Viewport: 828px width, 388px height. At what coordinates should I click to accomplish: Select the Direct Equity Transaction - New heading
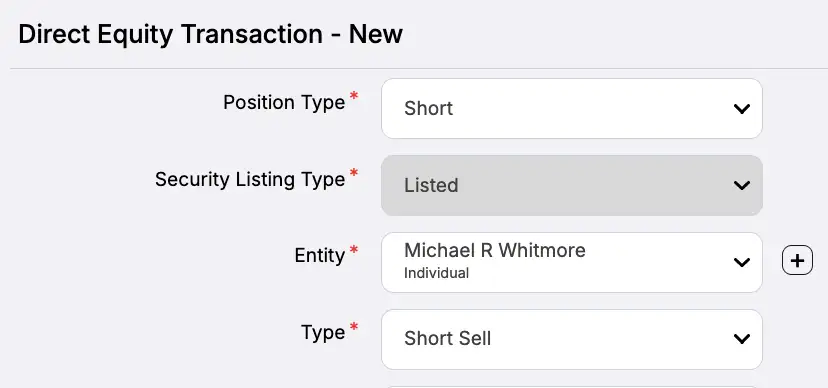click(210, 34)
